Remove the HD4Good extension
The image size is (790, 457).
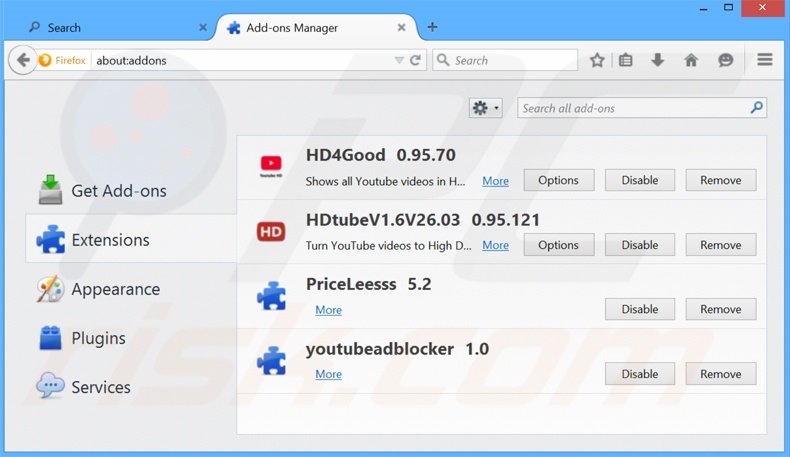tap(721, 180)
